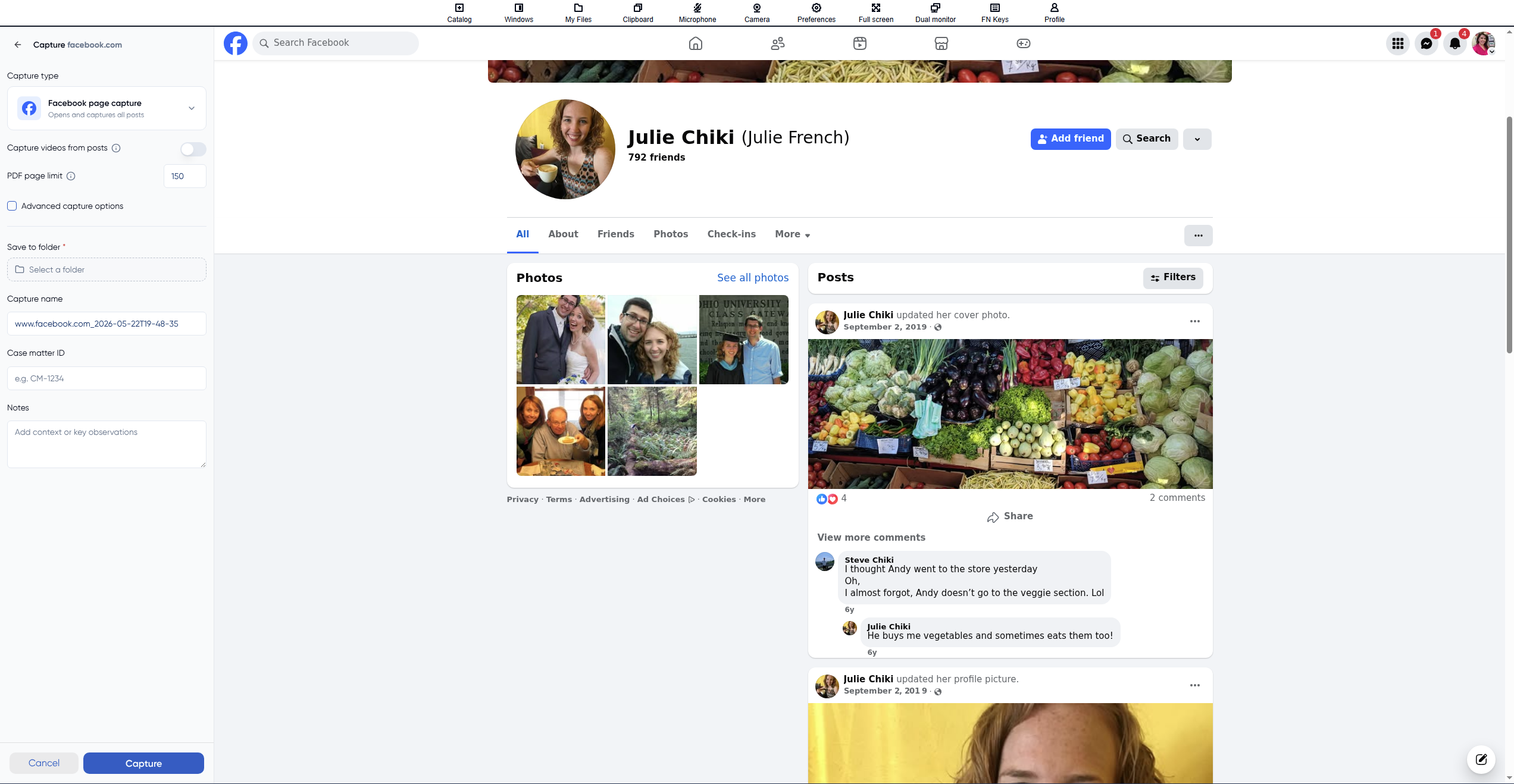This screenshot has width=1514, height=784.
Task: Open the Clipboard tool
Action: [x=637, y=12]
